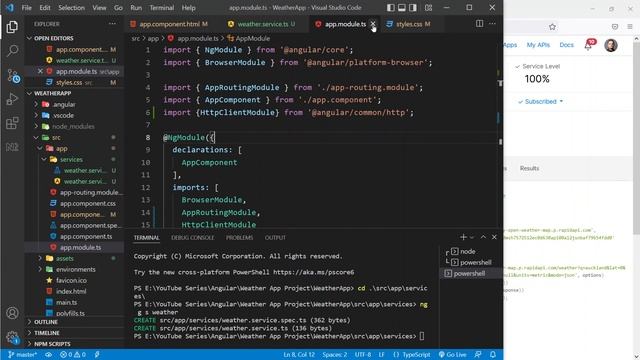Select the active powershell terminal
The image size is (640, 360).
click(x=469, y=273)
